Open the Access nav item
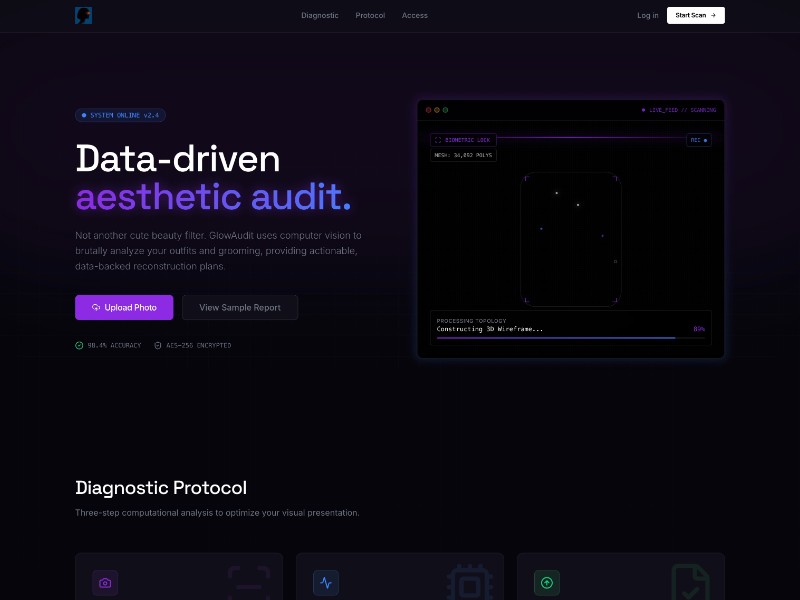Viewport: 800px width, 600px height. tap(415, 15)
